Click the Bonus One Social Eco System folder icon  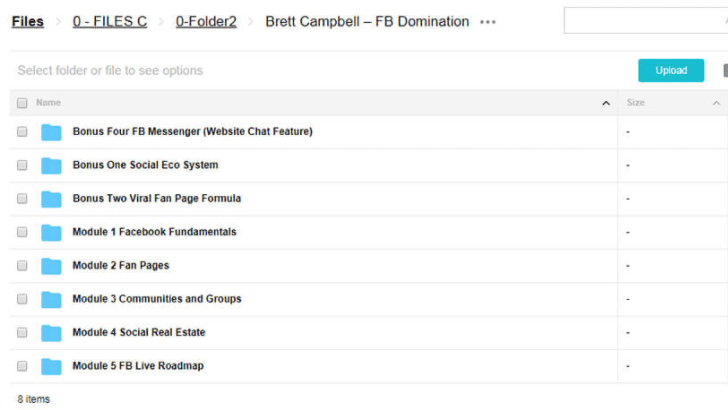click(51, 165)
